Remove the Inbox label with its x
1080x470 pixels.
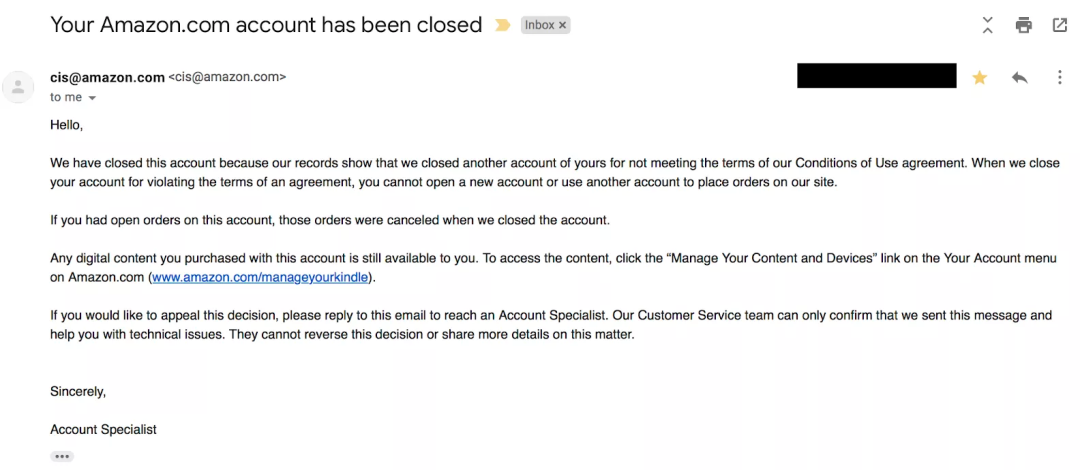[562, 25]
